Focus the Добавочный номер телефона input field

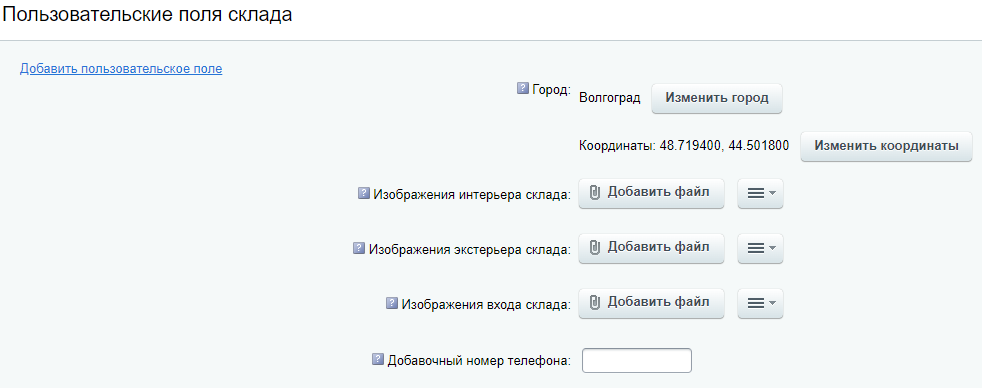(x=637, y=360)
